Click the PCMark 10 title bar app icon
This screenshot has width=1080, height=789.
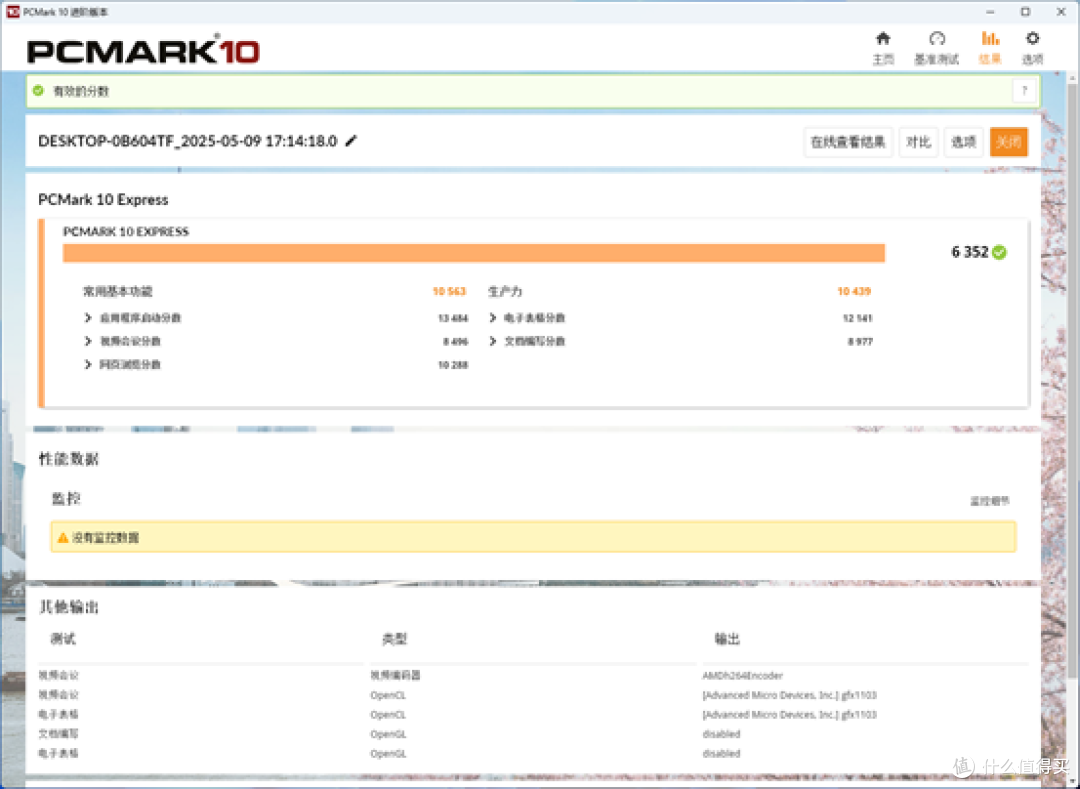click(x=12, y=12)
